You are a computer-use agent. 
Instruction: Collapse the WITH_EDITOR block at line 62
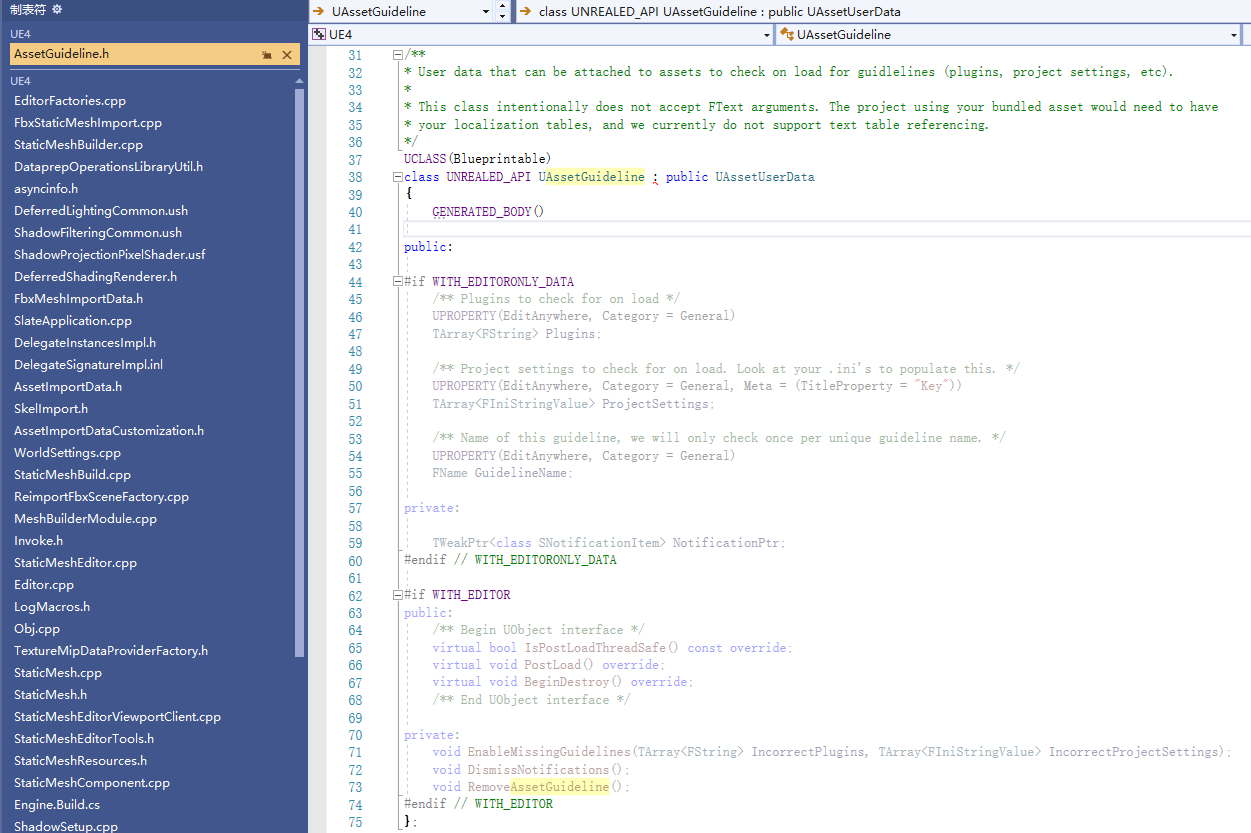coord(398,595)
